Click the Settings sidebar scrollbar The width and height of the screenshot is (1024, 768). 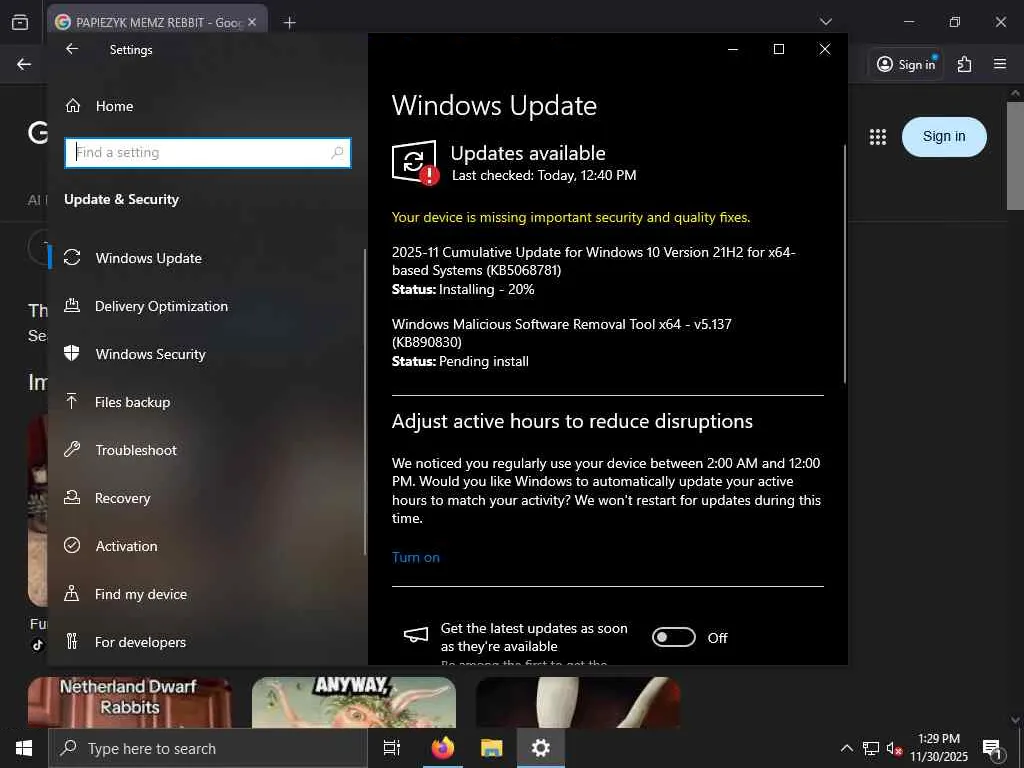(365, 402)
